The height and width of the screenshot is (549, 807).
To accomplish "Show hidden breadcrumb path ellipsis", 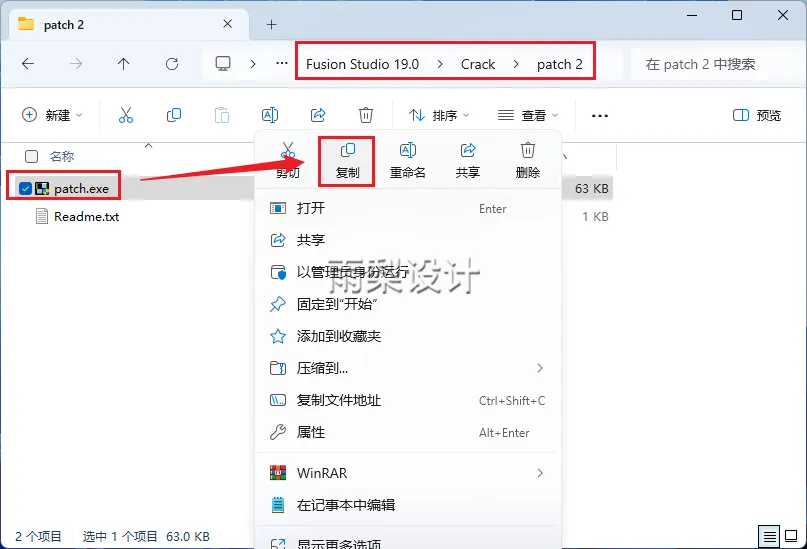I will tap(282, 63).
